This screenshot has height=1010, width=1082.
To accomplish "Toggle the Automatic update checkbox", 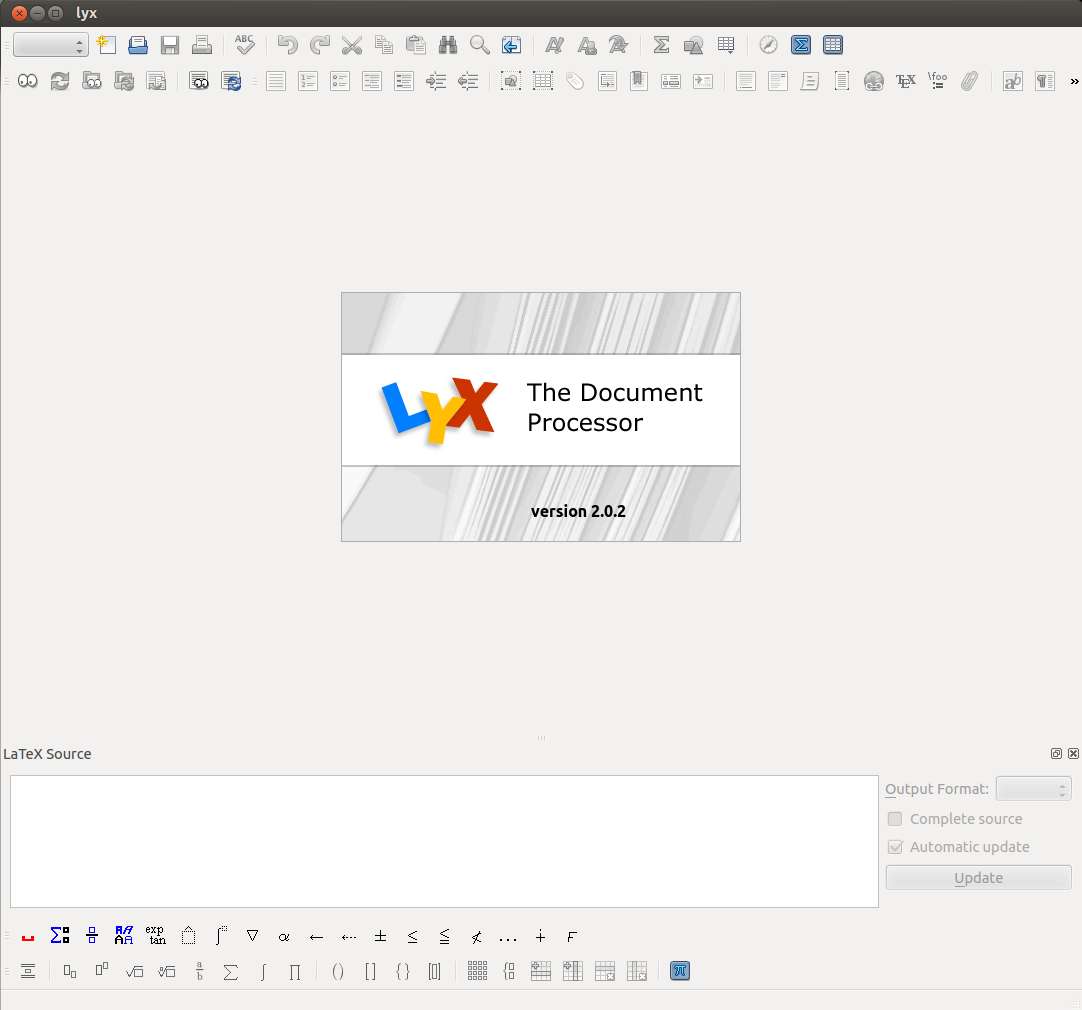I will (895, 846).
